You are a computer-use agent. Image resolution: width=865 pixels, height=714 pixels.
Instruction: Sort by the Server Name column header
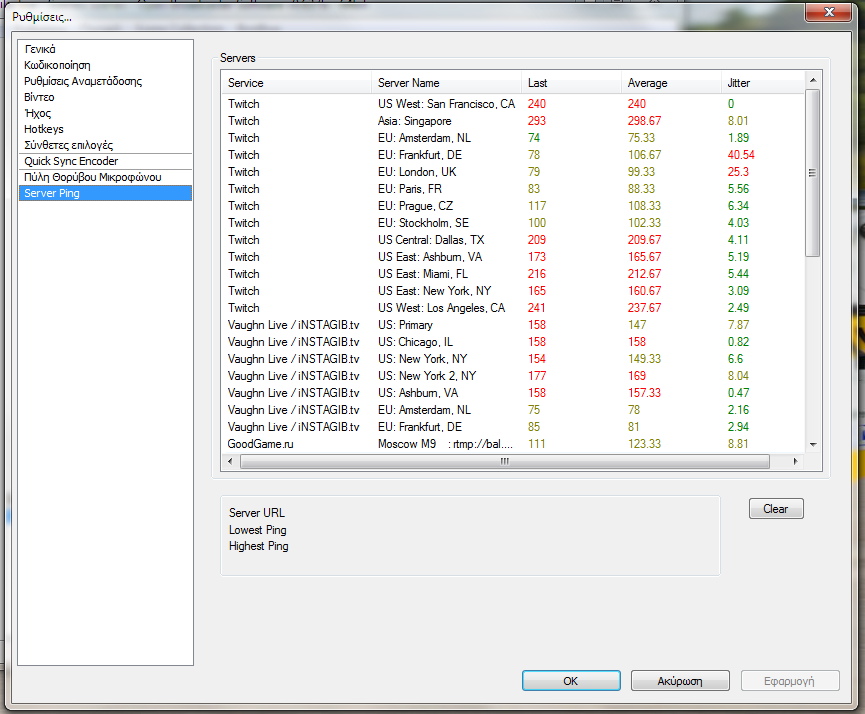click(446, 83)
